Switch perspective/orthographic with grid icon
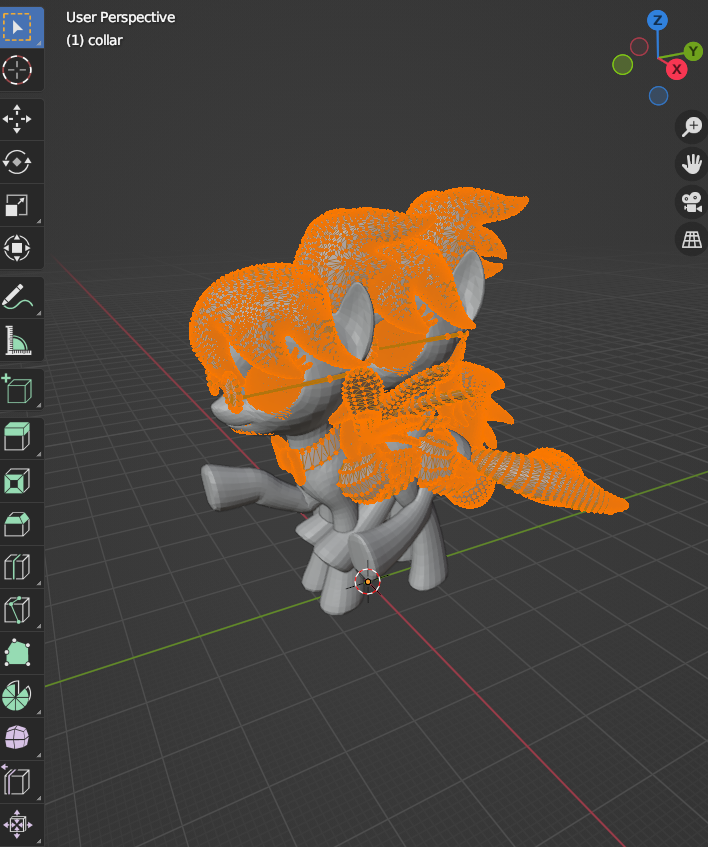 tap(692, 239)
